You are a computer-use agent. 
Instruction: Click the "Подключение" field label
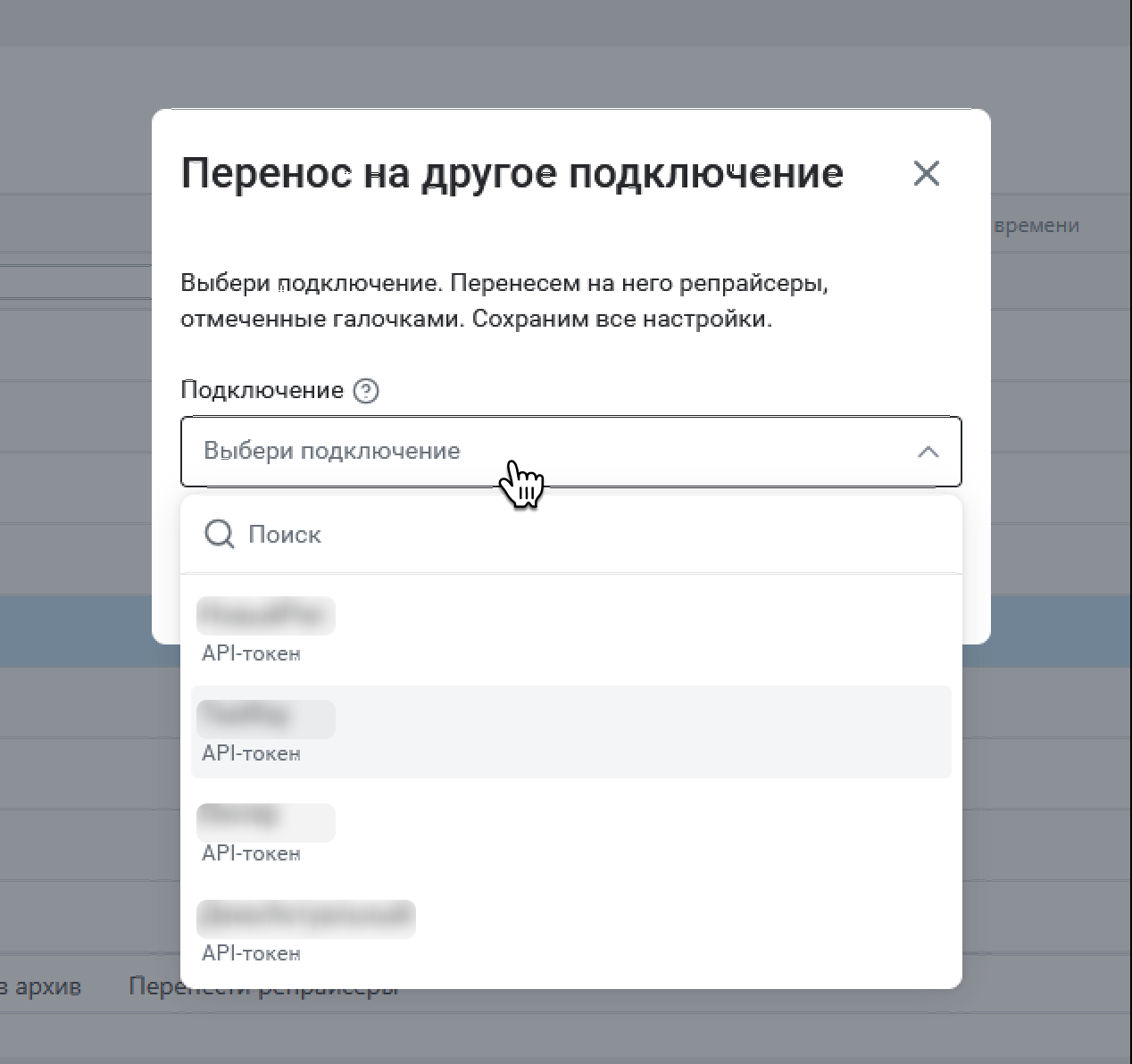[x=262, y=390]
